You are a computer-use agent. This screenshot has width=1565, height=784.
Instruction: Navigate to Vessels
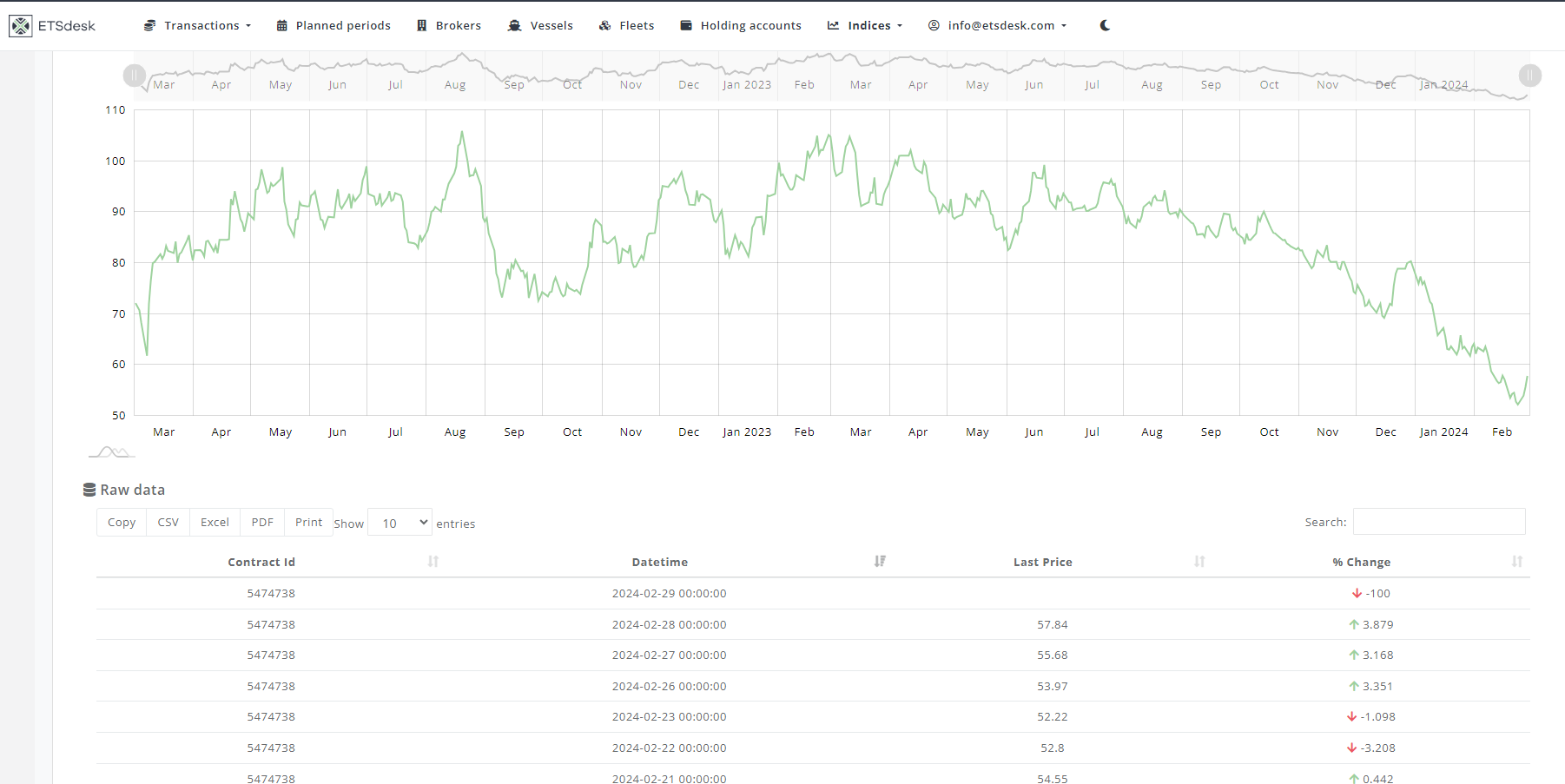pyautogui.click(x=540, y=25)
